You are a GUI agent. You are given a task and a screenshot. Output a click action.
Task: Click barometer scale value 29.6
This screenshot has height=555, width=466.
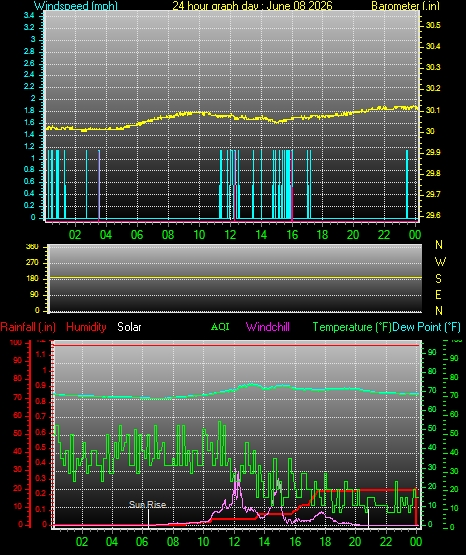pos(433,215)
